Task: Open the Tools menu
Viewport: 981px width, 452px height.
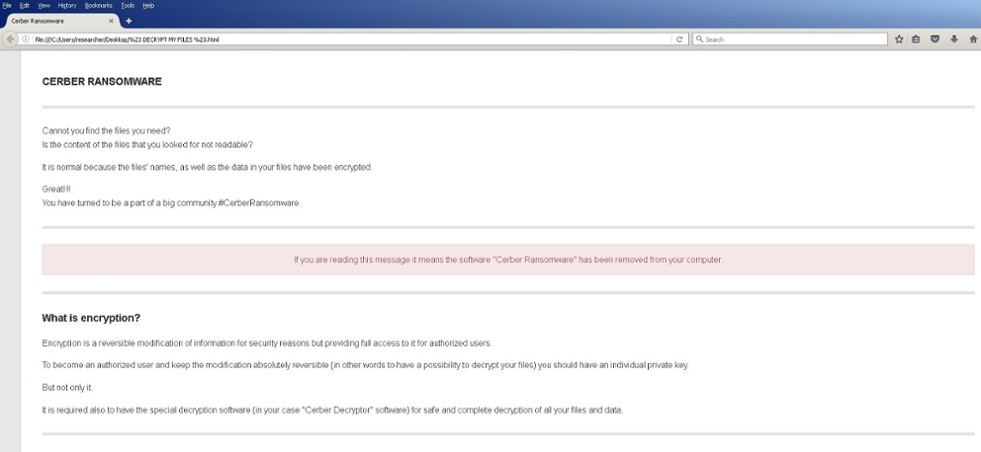Action: click(x=128, y=5)
